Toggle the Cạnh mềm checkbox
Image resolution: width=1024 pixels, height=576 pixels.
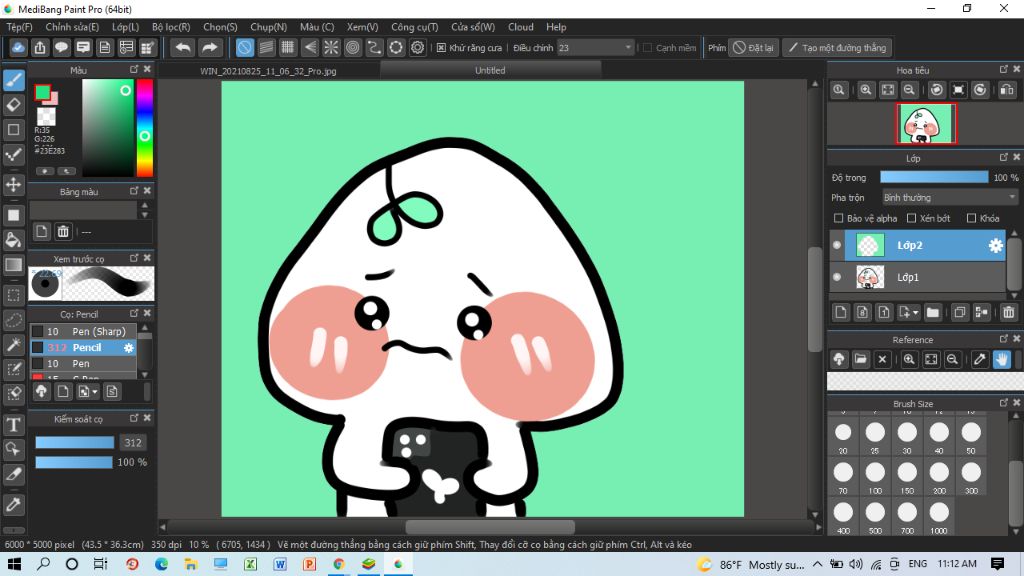pos(648,48)
